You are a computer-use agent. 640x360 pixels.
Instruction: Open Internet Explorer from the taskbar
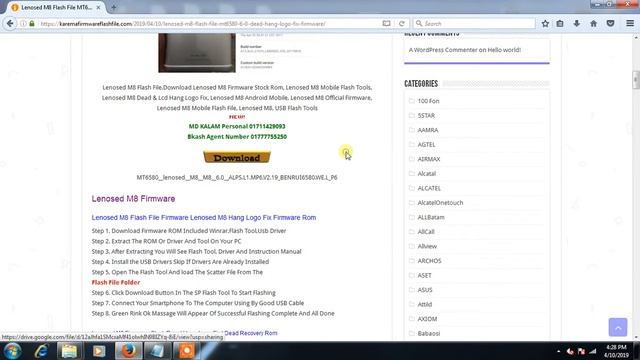tap(41, 351)
